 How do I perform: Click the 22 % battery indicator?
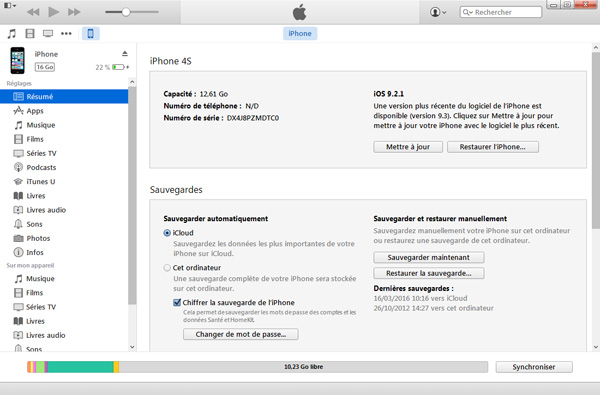tap(112, 67)
